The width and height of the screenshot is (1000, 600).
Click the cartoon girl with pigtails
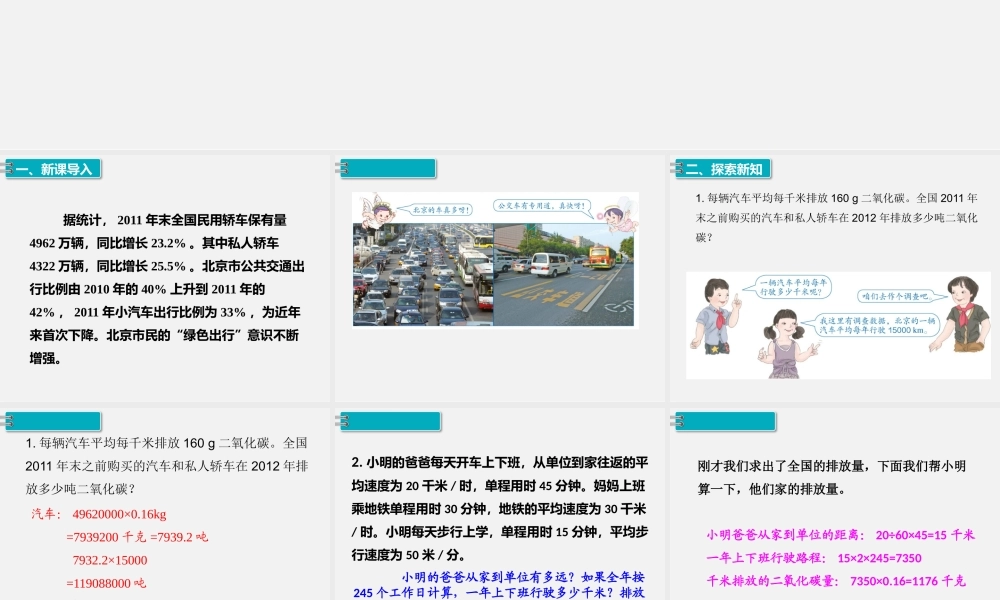click(785, 335)
